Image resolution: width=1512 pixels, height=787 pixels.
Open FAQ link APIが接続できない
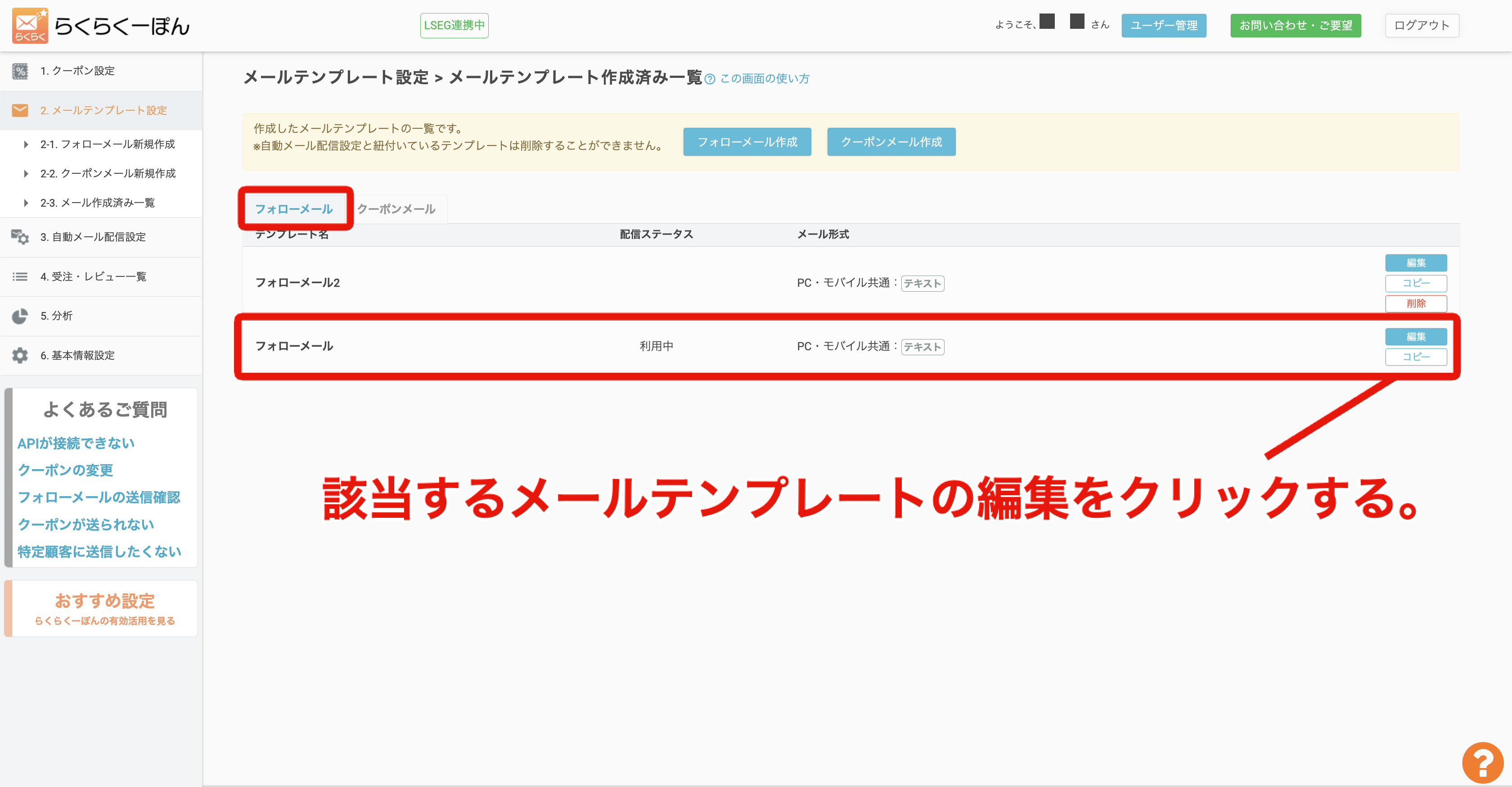point(76,443)
